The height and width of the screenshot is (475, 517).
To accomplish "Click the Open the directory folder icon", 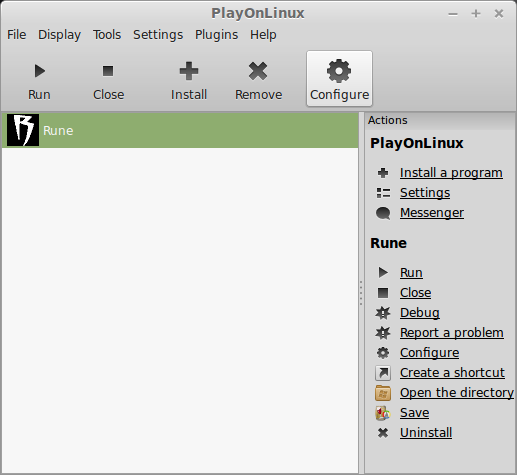I will 383,393.
